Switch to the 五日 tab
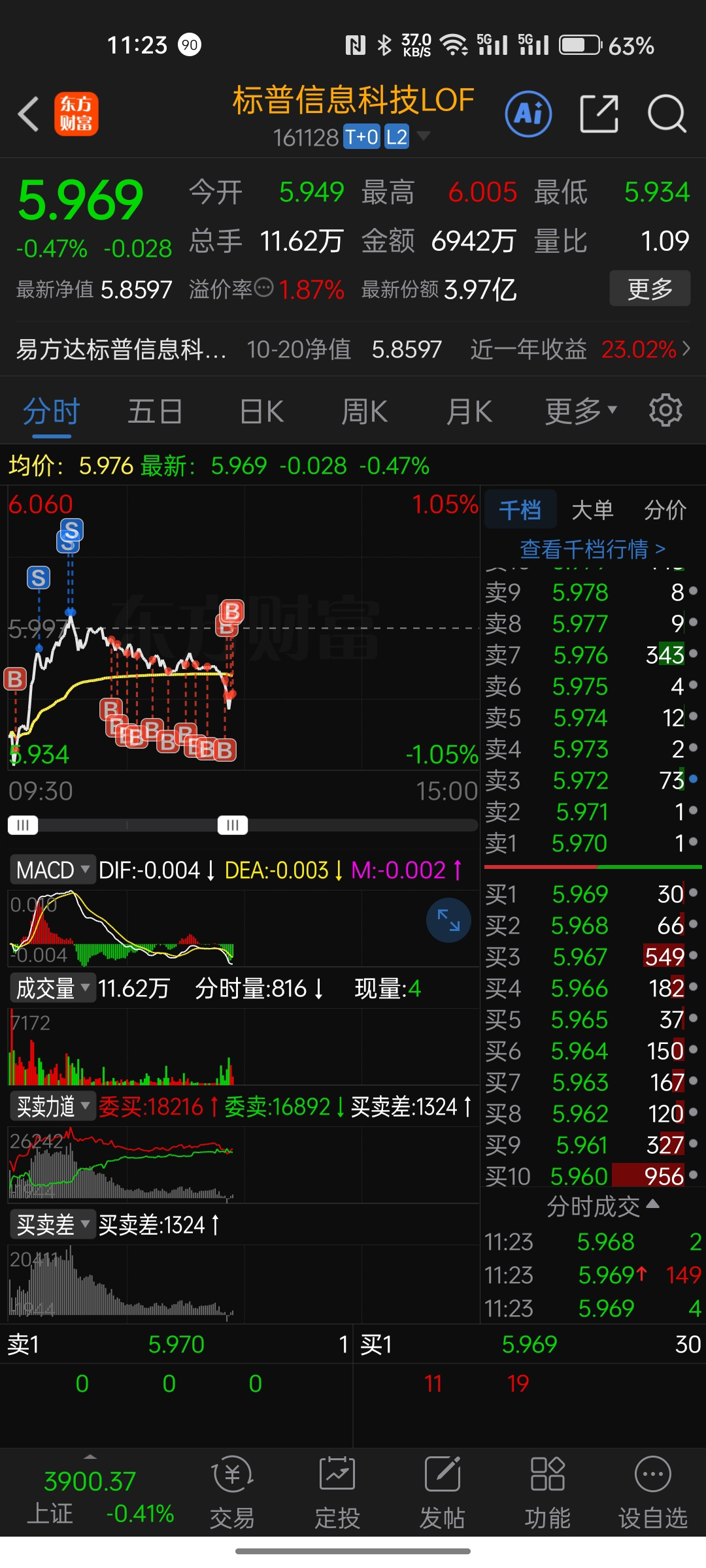 pos(156,412)
